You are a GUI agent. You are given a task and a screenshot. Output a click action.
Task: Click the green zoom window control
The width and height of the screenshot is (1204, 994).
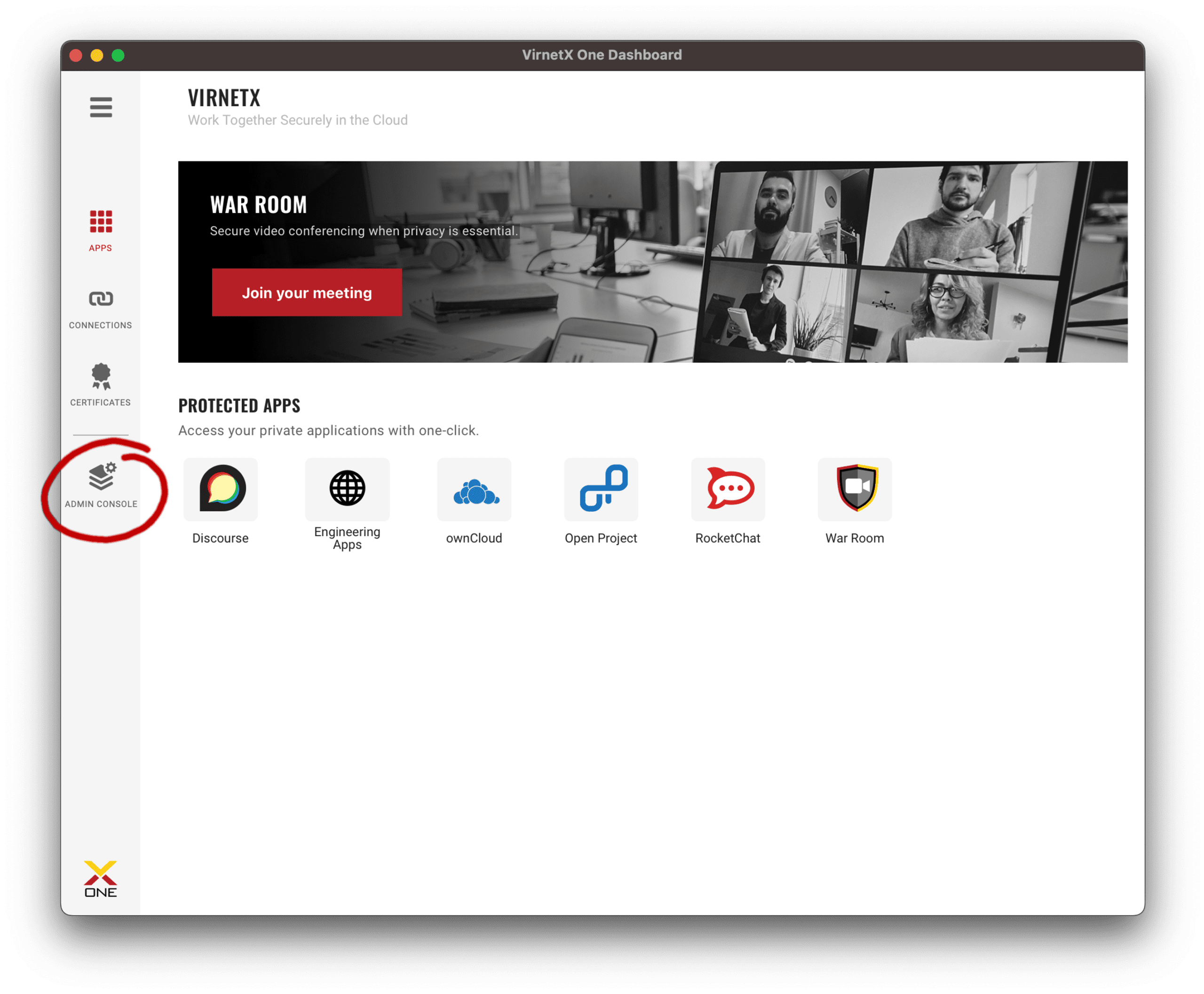118,55
